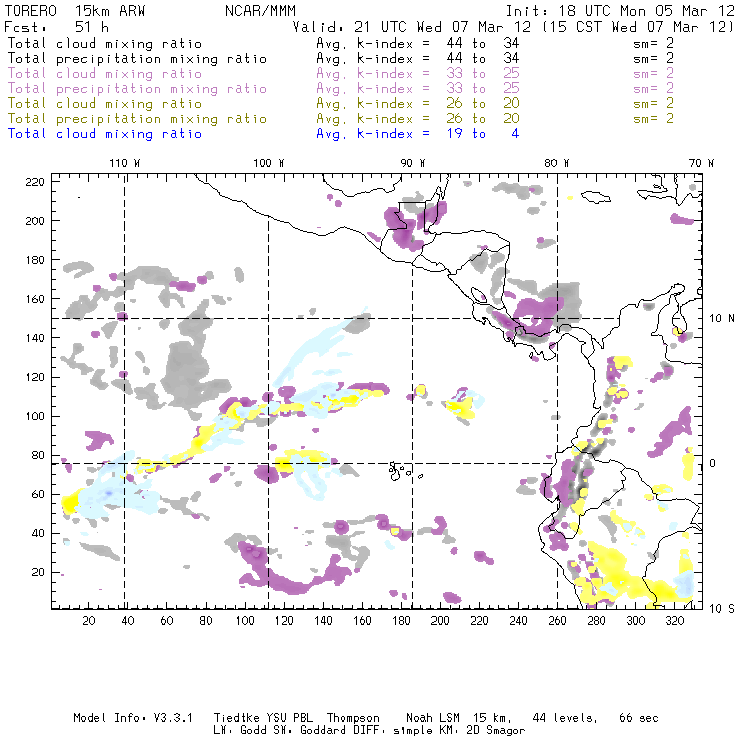Click the '260' bottom axis tick label
The width and height of the screenshot is (740, 740).
[557, 621]
